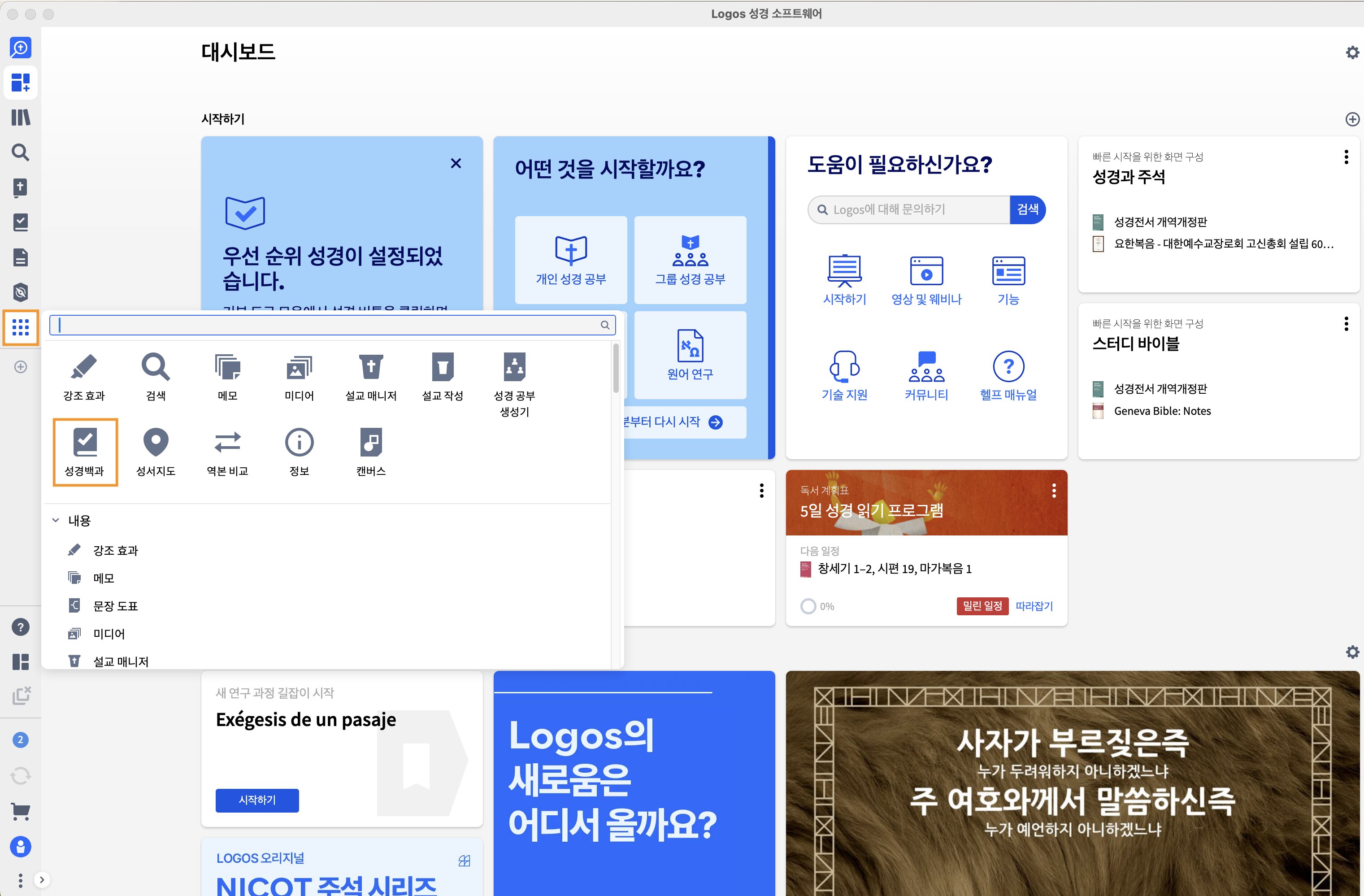Close the priority Bible set card

pyautogui.click(x=456, y=163)
